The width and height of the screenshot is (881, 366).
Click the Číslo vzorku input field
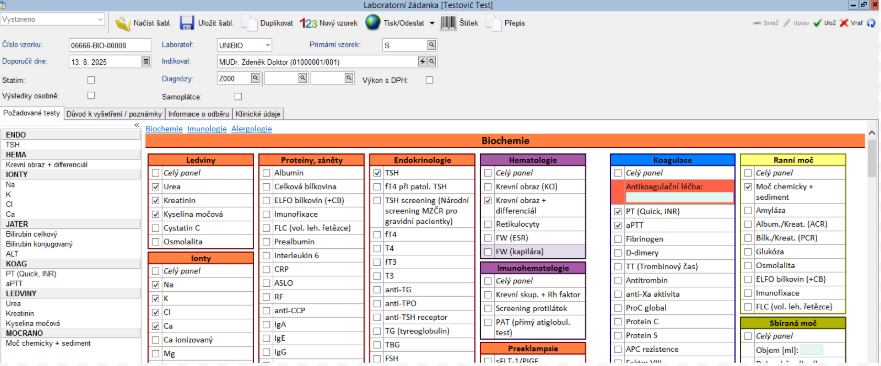click(x=110, y=45)
